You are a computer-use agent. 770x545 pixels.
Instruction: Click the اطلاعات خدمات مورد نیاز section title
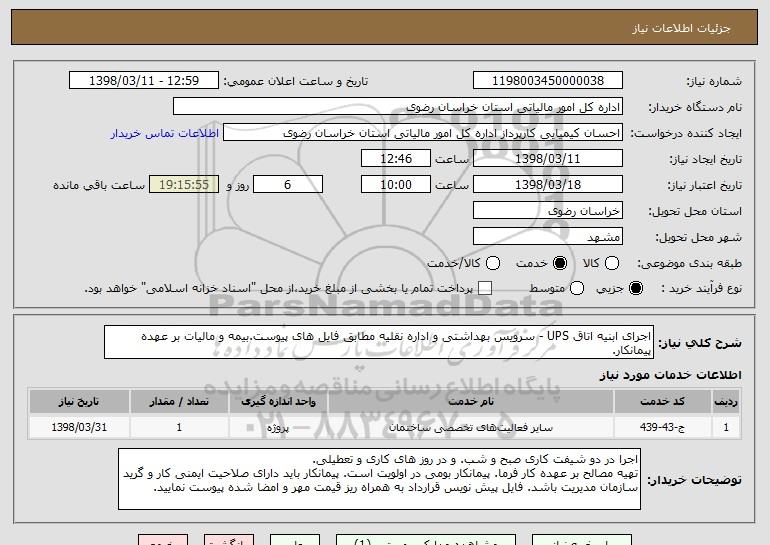click(670, 375)
